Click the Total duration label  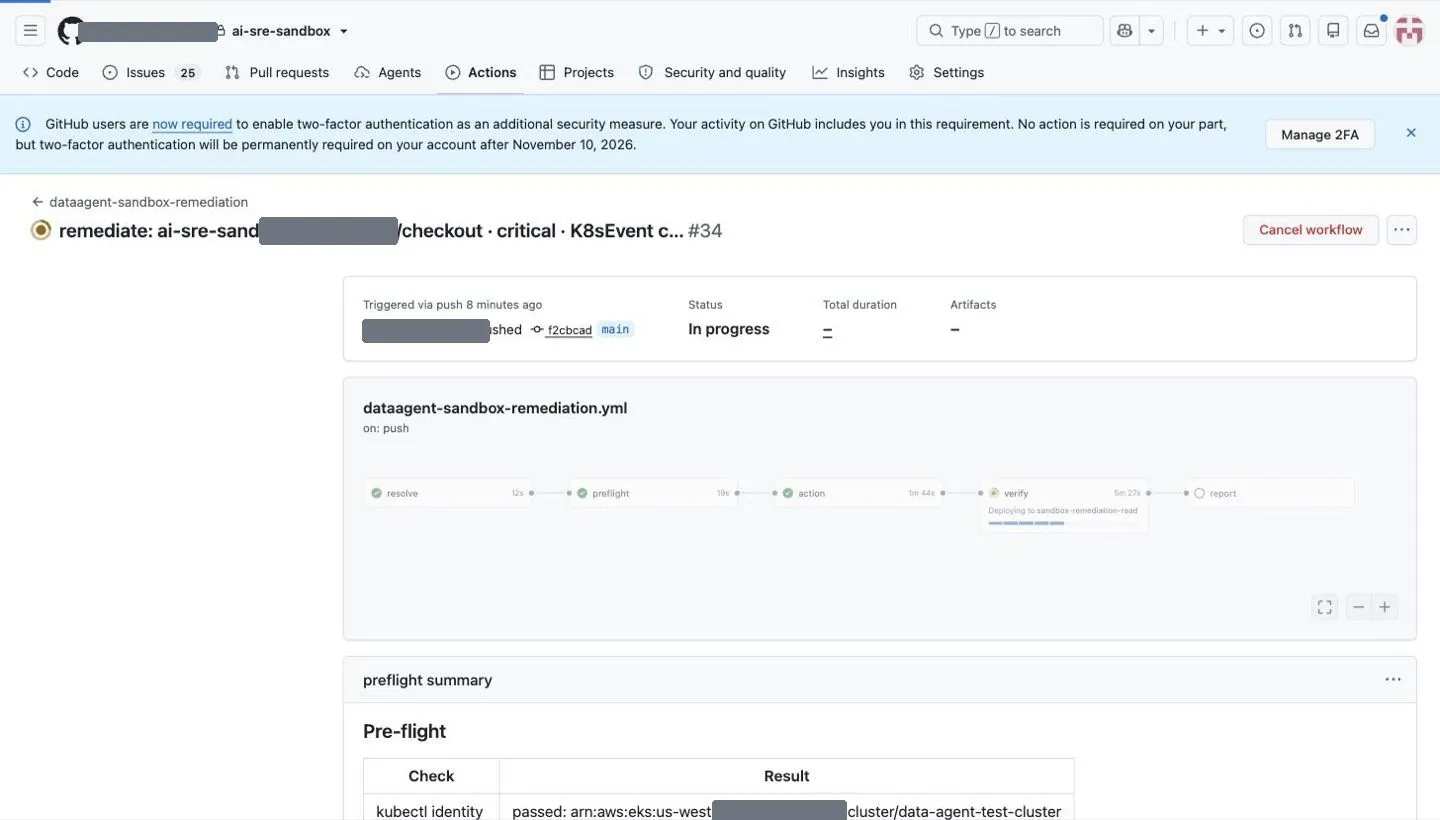[x=860, y=305]
